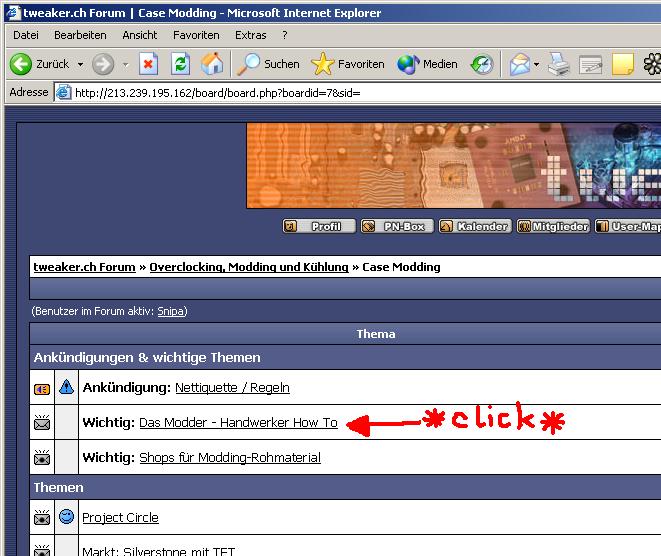
Task: Click the Mail envelope toolbar icon
Action: (x=519, y=64)
